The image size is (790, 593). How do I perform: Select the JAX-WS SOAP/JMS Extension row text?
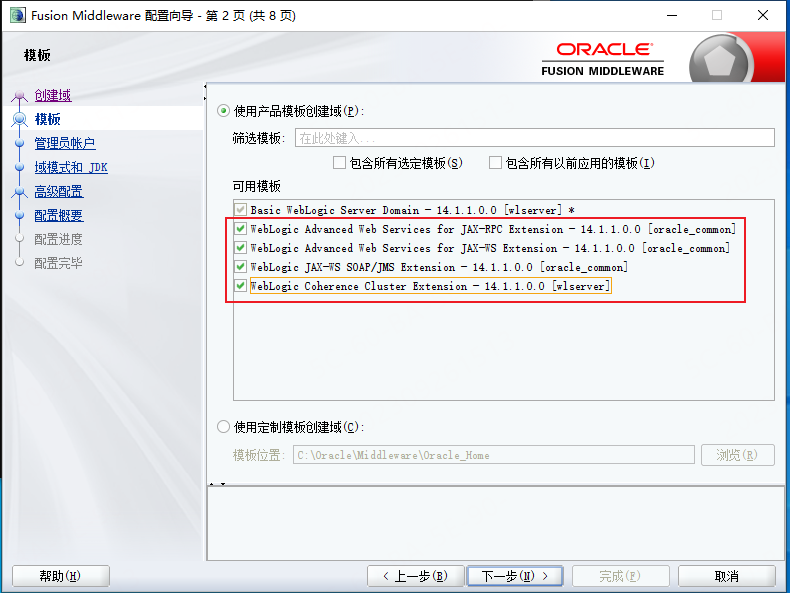click(x=439, y=267)
